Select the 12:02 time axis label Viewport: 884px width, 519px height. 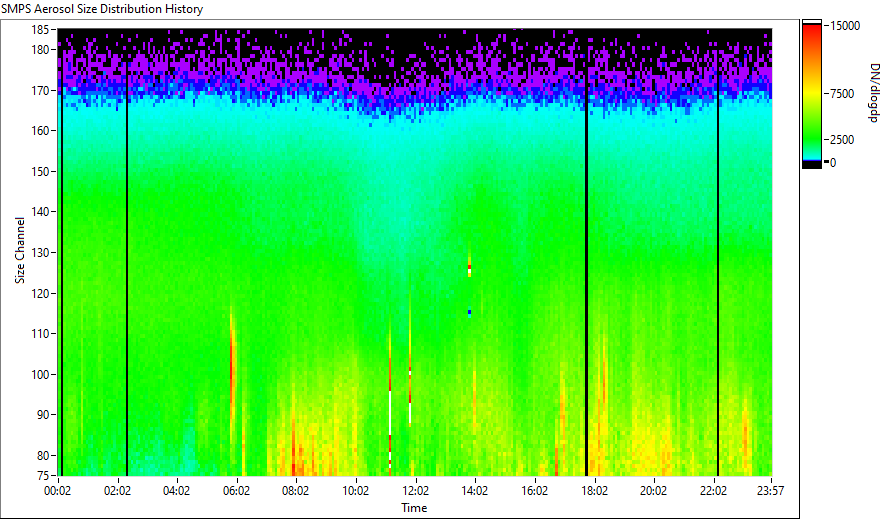tap(416, 491)
